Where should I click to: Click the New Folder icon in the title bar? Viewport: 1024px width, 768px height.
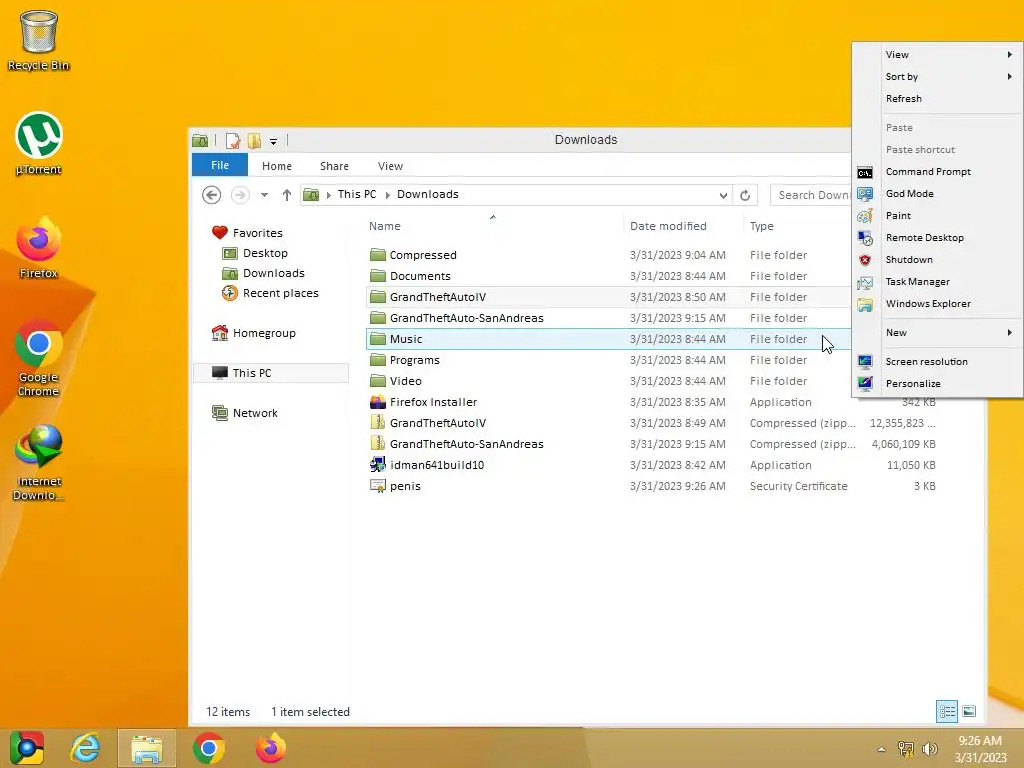click(254, 140)
